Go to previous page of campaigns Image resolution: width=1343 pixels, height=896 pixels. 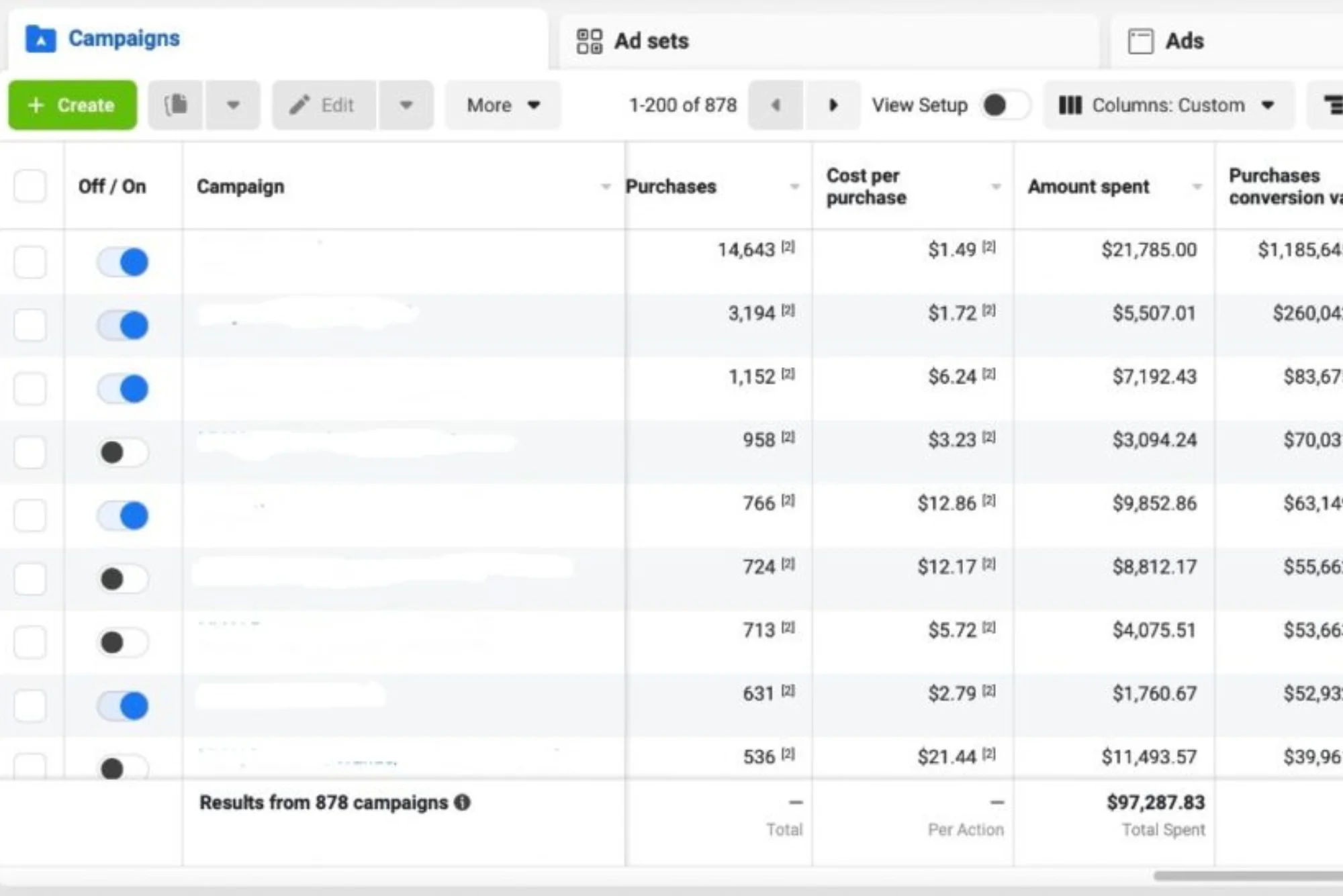[776, 105]
